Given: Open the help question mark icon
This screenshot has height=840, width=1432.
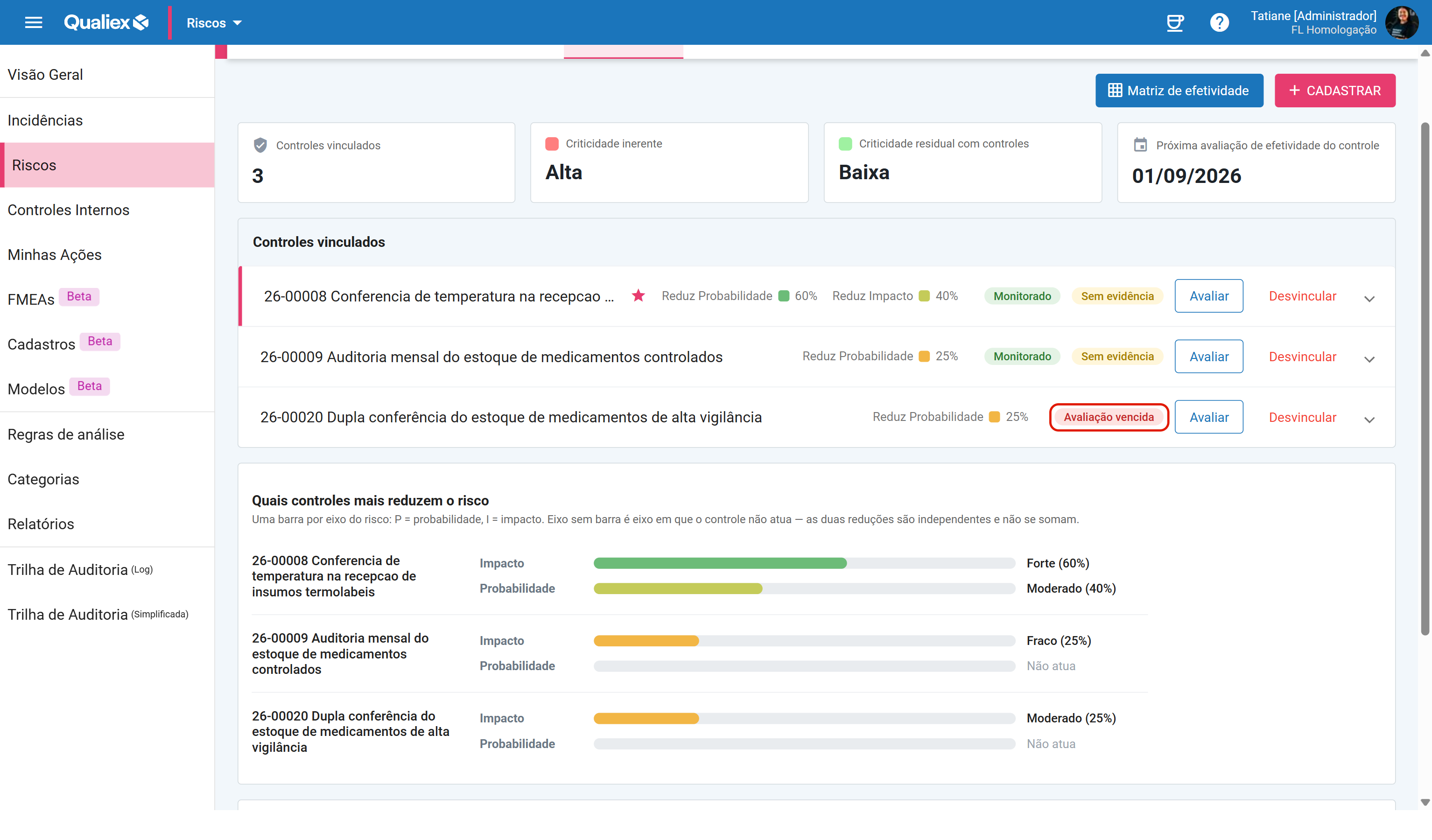Looking at the screenshot, I should pyautogui.click(x=1219, y=23).
